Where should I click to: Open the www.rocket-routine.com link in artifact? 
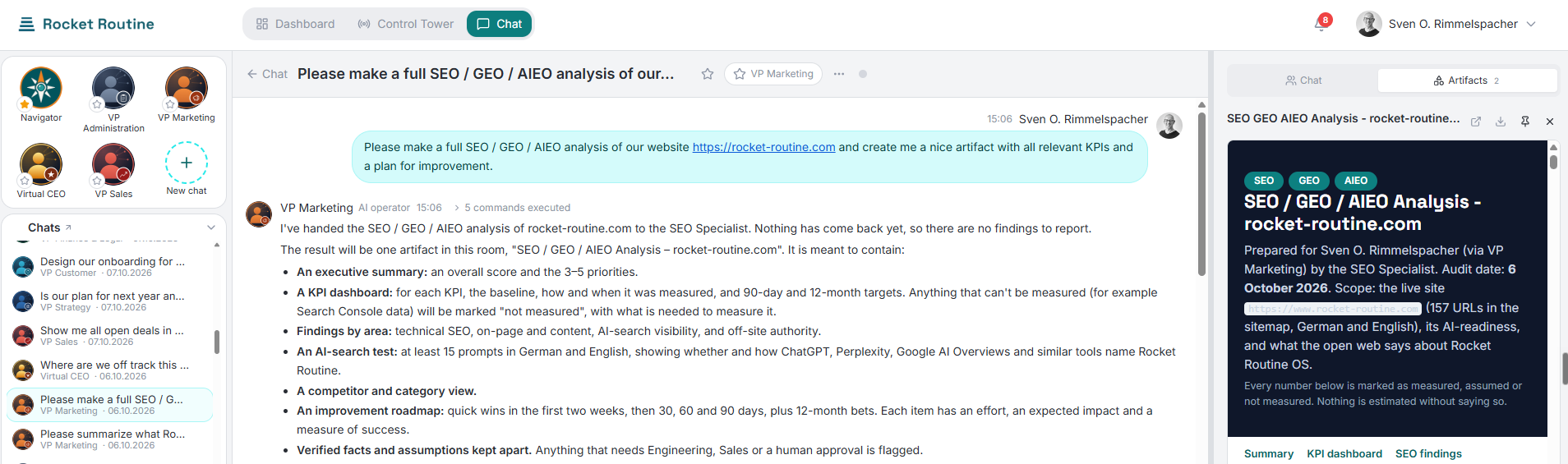(x=1333, y=309)
